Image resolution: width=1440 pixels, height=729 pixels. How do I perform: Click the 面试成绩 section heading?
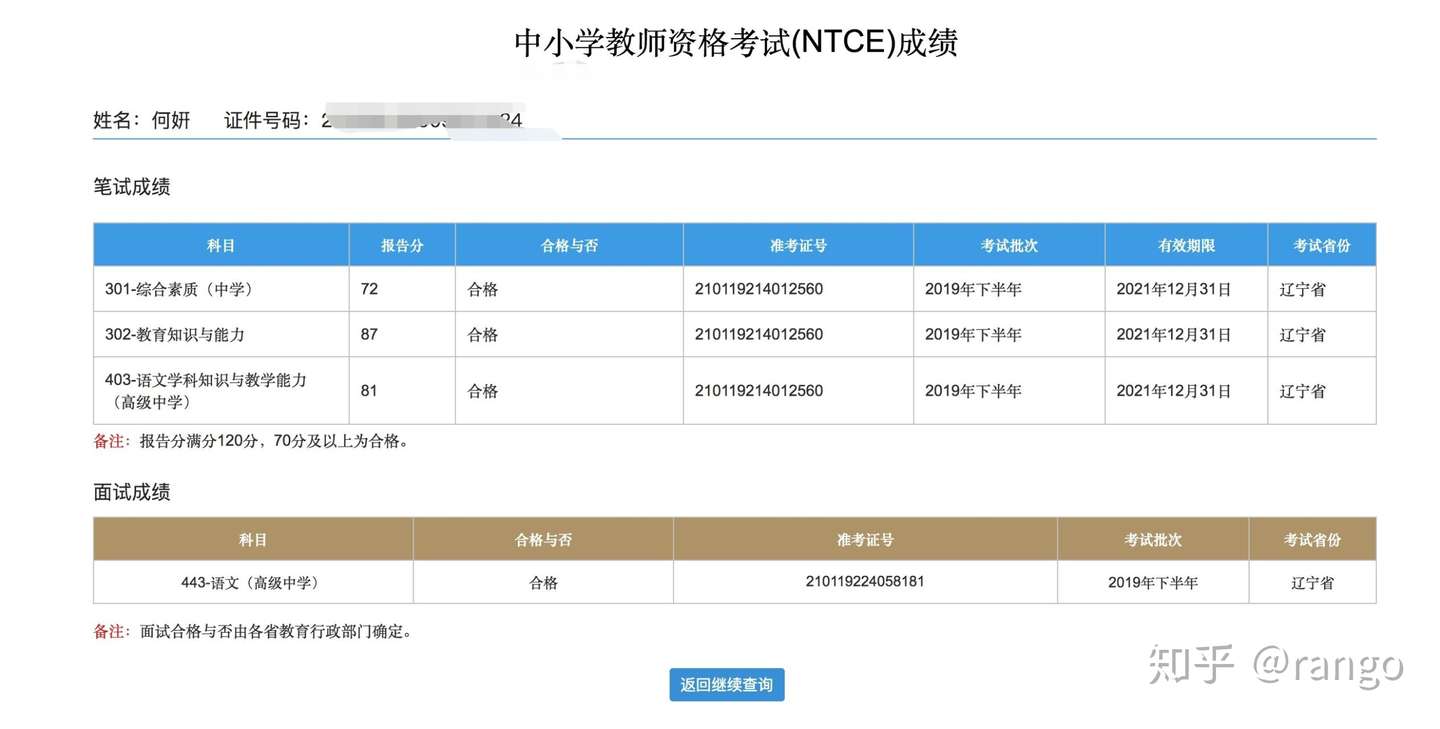pyautogui.click(x=132, y=492)
